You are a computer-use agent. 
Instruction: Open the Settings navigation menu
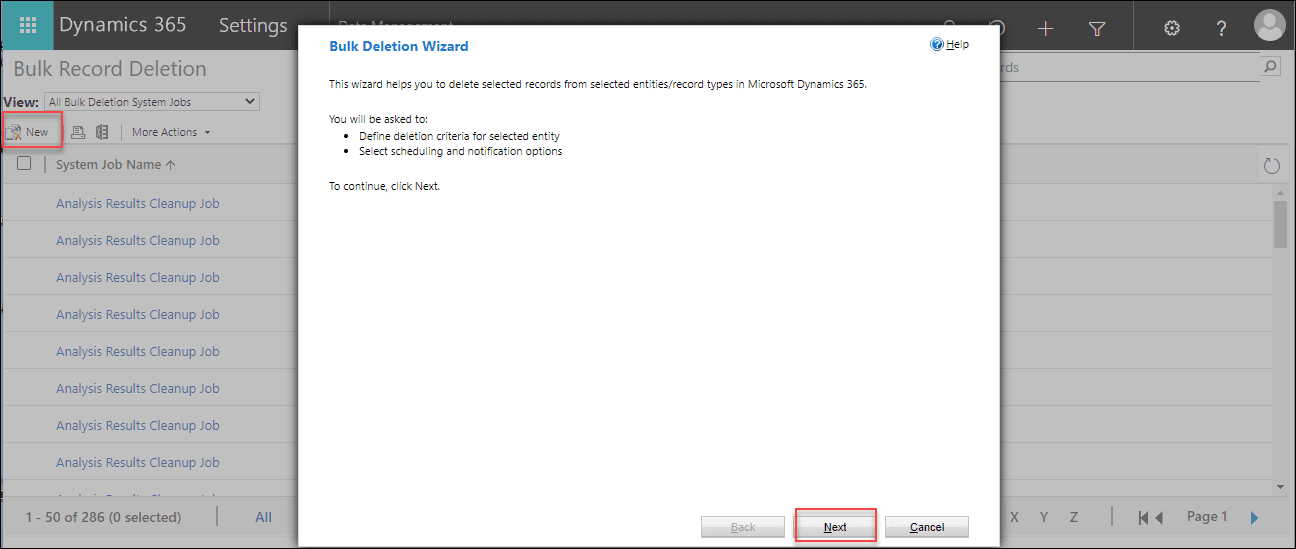253,26
